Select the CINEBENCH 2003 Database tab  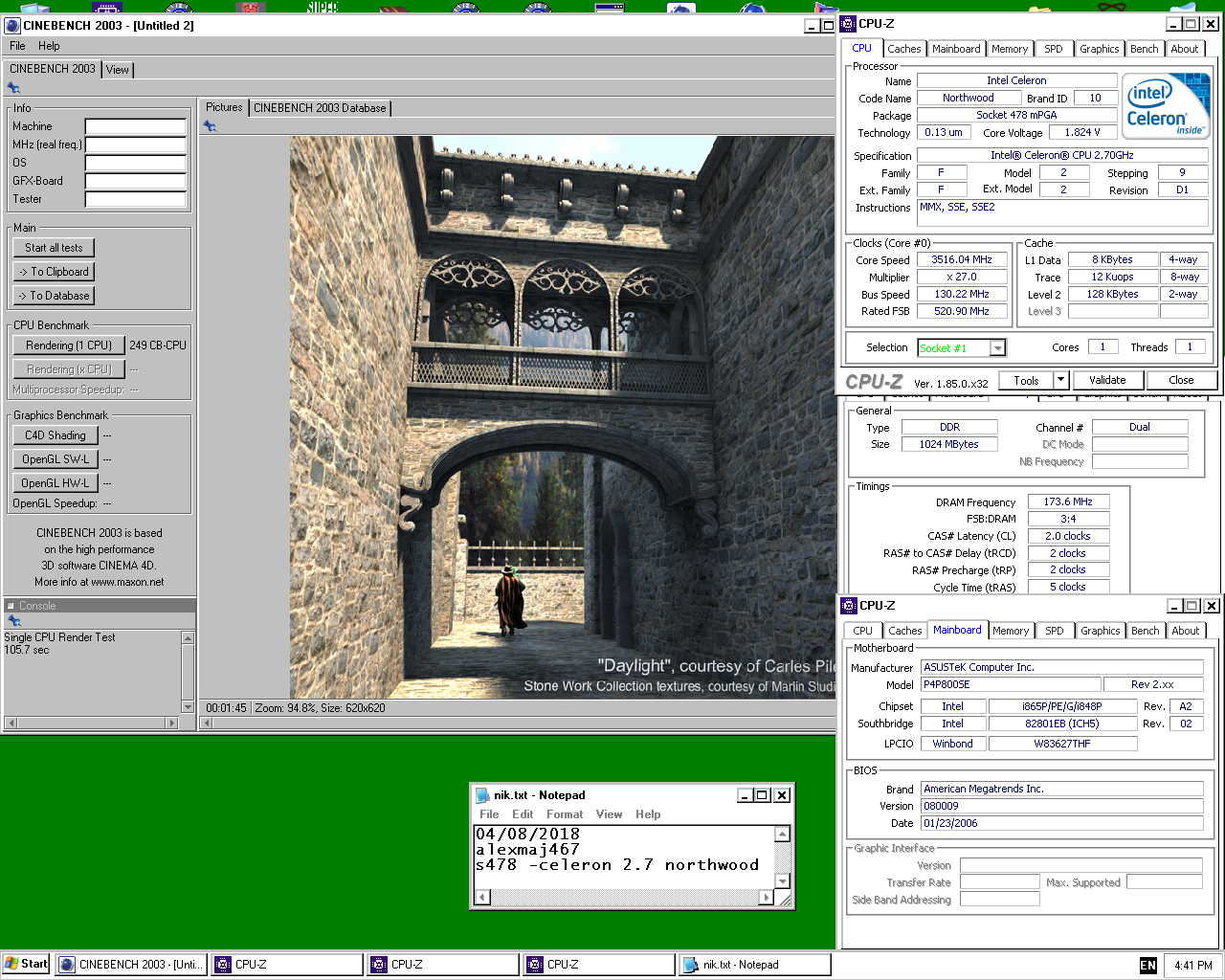pyautogui.click(x=320, y=108)
